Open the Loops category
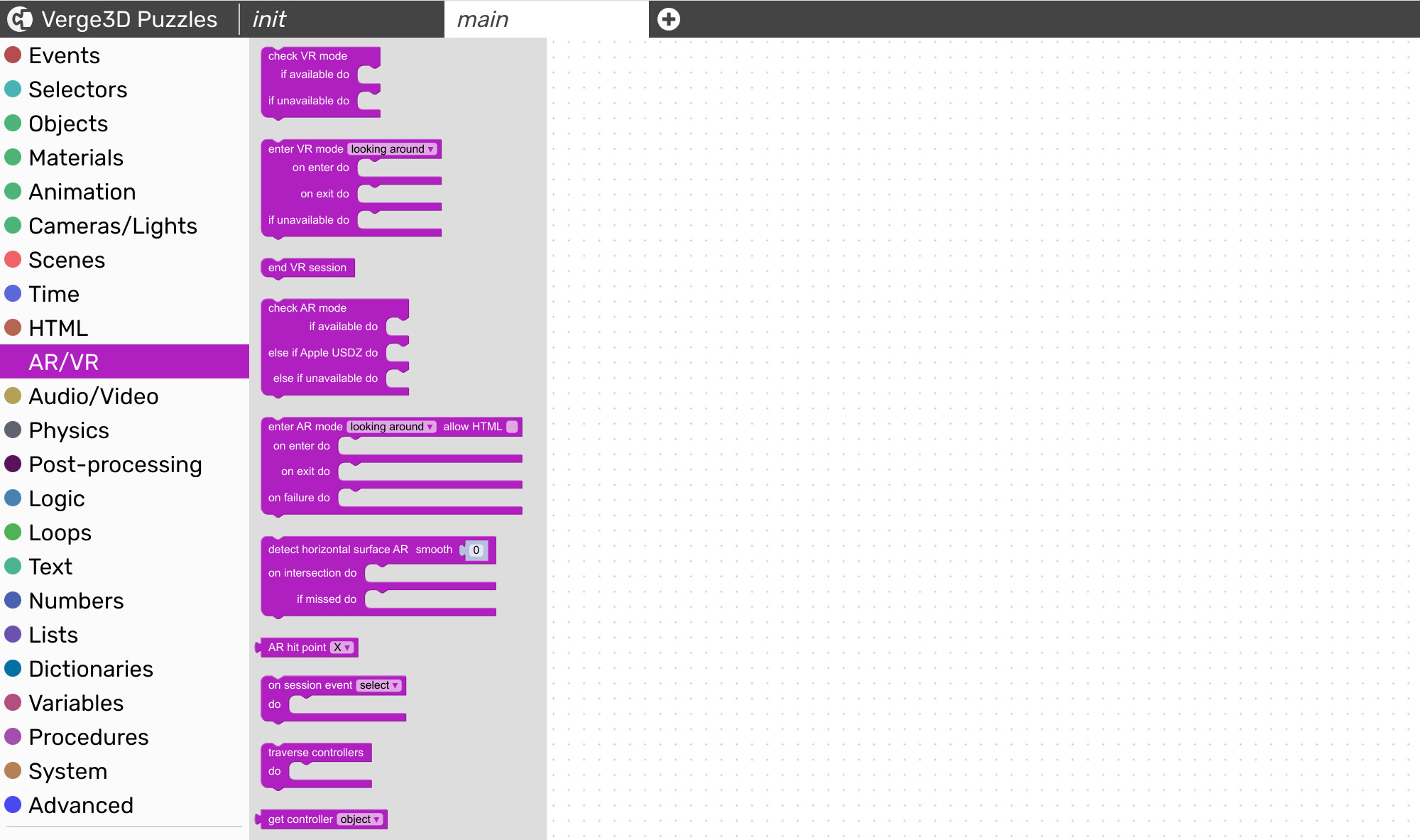The image size is (1420, 840). (x=124, y=533)
